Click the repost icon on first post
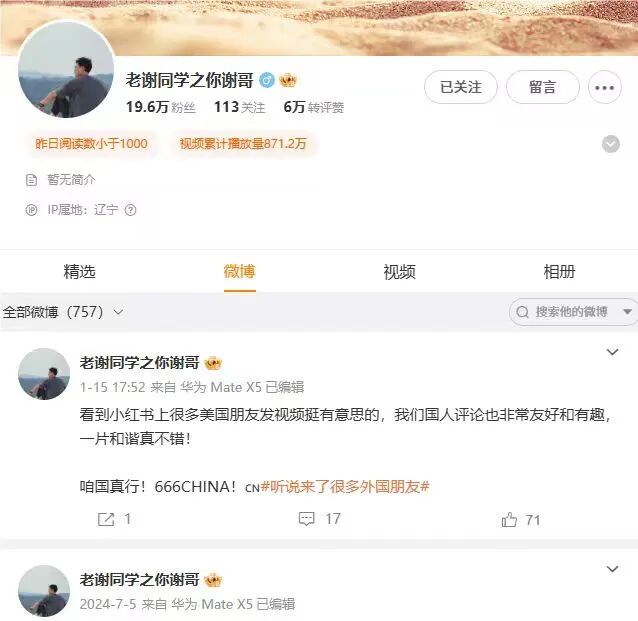This screenshot has height=621, width=638. 106,519
